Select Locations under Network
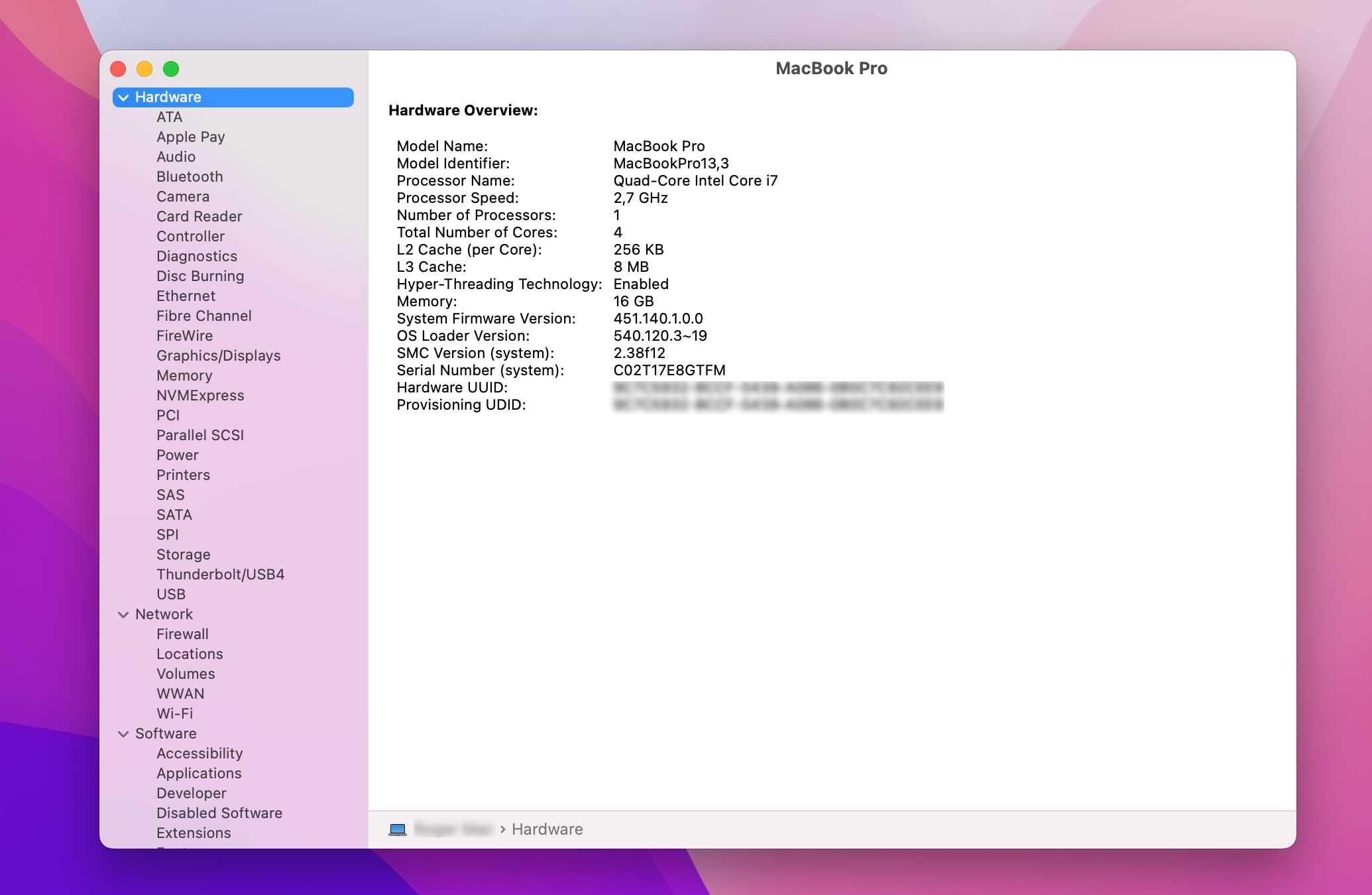The height and width of the screenshot is (895, 1372). [x=190, y=654]
